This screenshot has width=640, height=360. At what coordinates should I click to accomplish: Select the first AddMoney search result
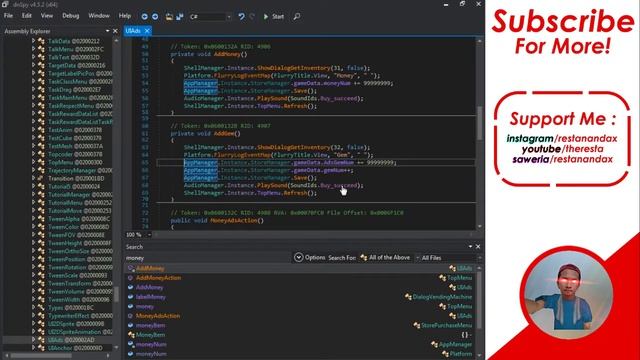click(300, 269)
